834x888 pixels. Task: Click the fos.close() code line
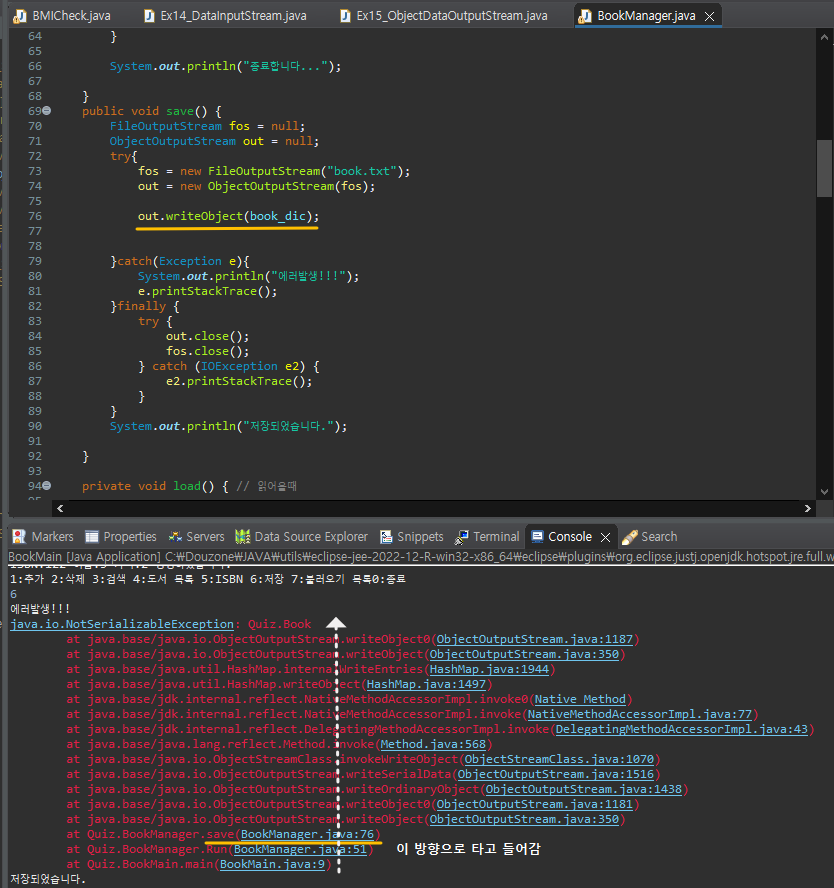tap(207, 351)
